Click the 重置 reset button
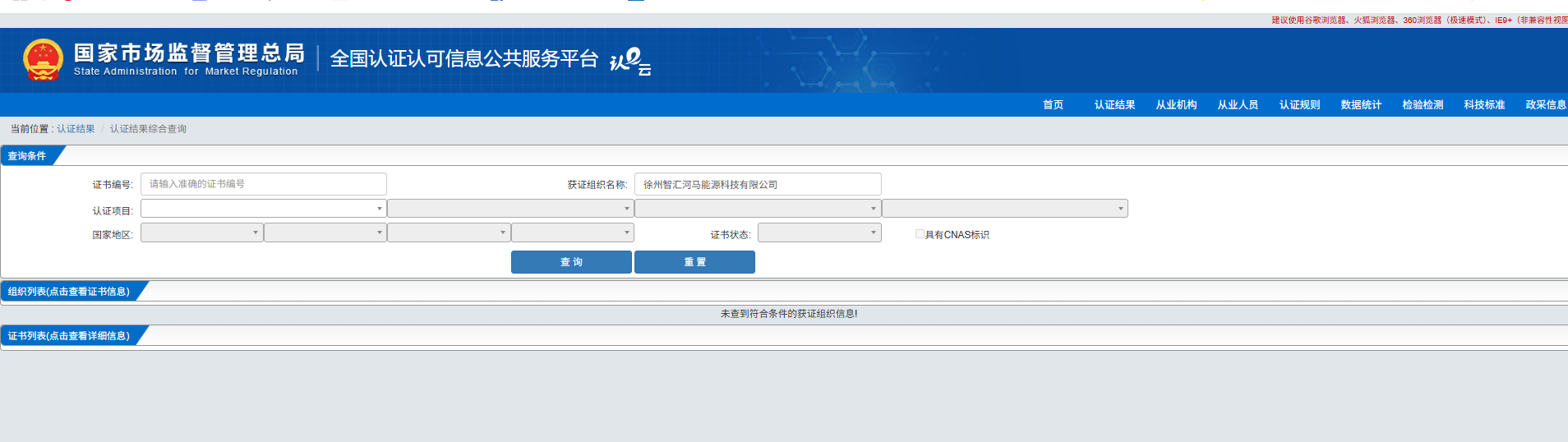 694,262
